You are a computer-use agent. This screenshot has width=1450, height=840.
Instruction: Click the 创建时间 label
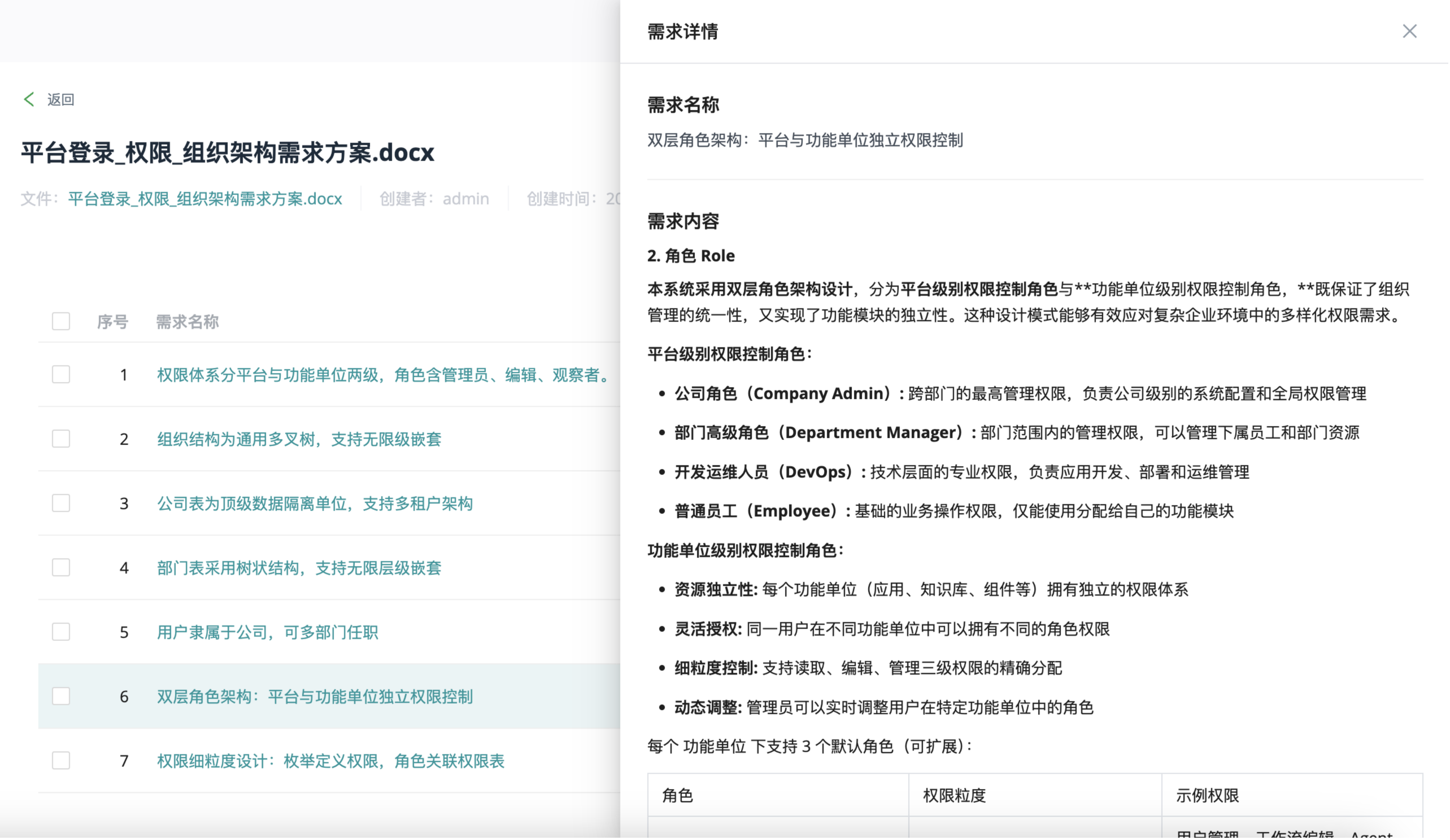click(x=574, y=199)
